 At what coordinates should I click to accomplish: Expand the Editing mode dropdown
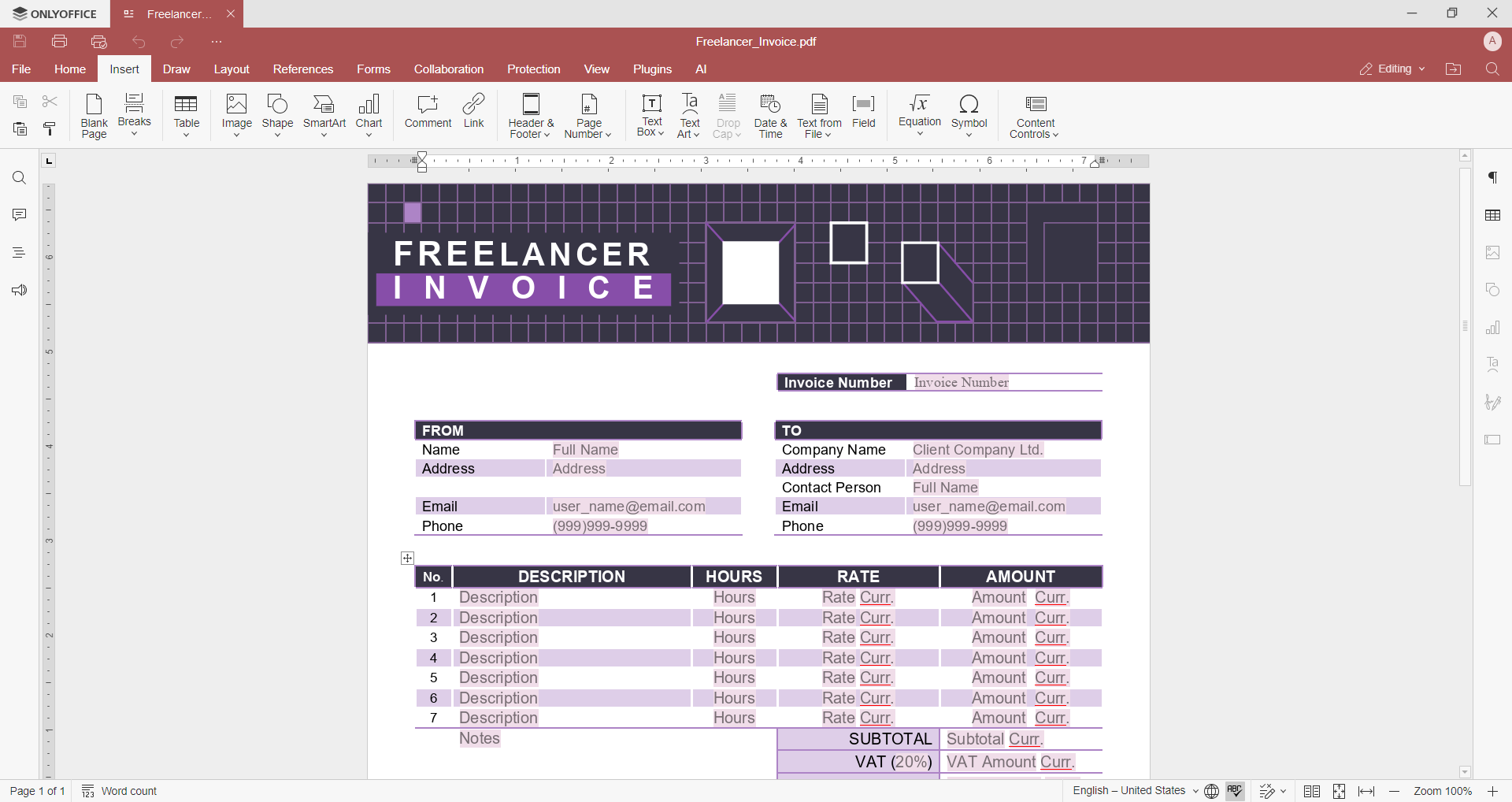[x=1392, y=69]
